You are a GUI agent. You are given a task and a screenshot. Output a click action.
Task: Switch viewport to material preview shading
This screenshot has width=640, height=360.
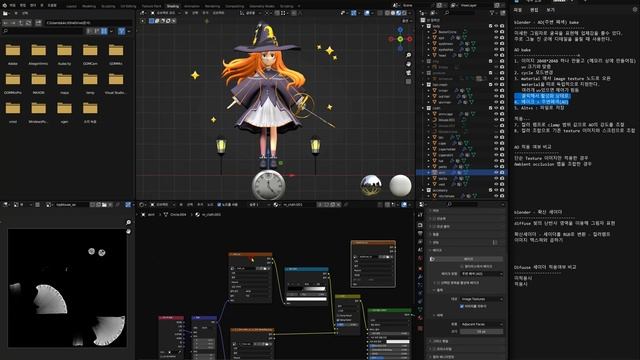pyautogui.click(x=398, y=13)
